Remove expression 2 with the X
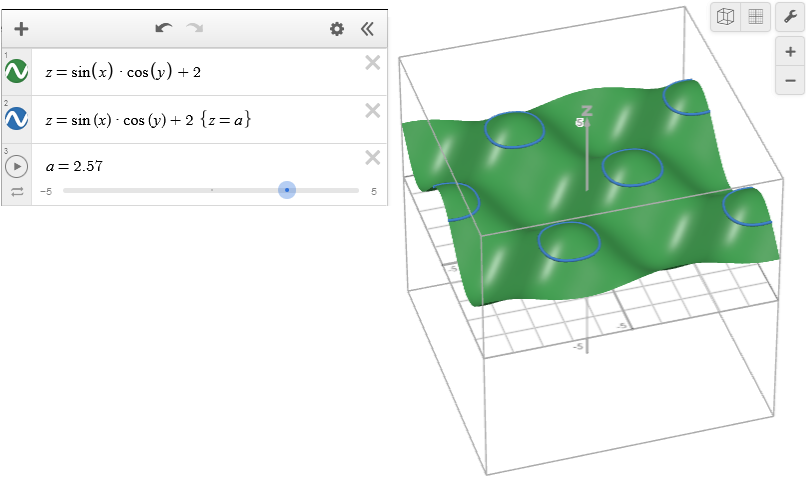 (372, 110)
